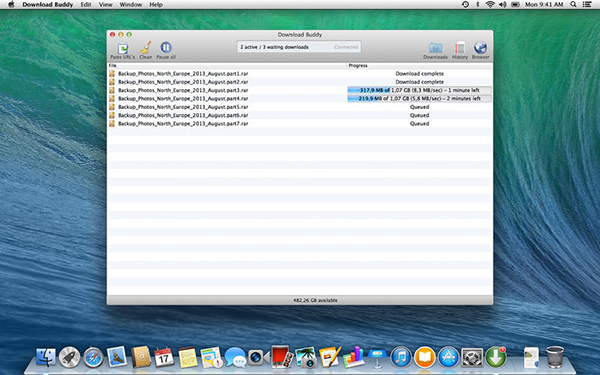This screenshot has width=600, height=375.
Task: Click the green Download Buddy dock icon
Action: pyautogui.click(x=496, y=357)
